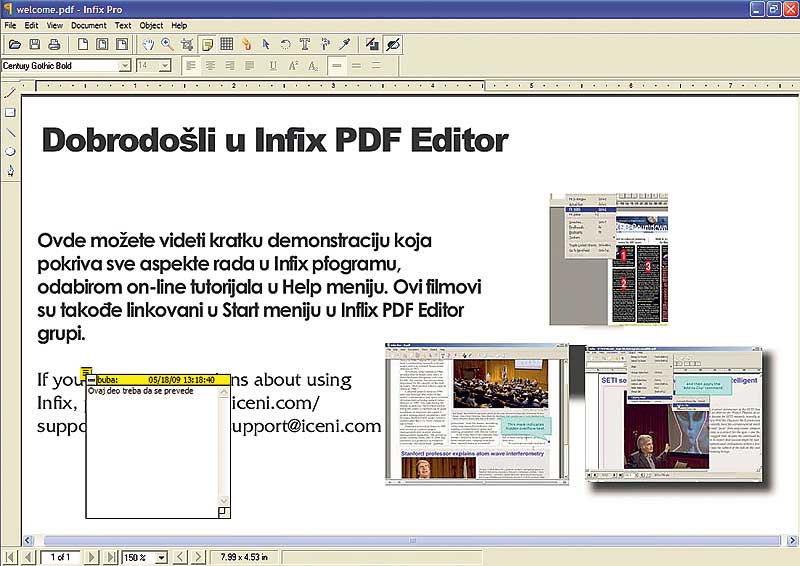Select the Link chain tool

[246, 44]
